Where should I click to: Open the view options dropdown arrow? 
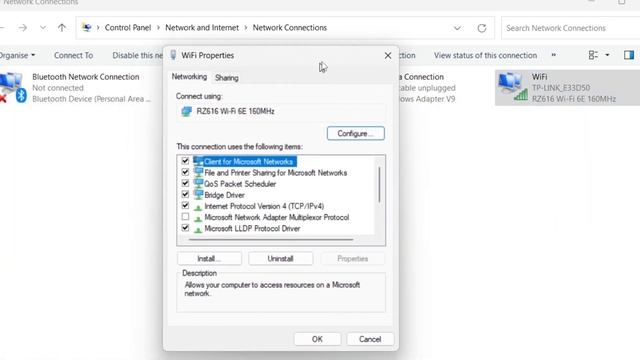[x=607, y=55]
